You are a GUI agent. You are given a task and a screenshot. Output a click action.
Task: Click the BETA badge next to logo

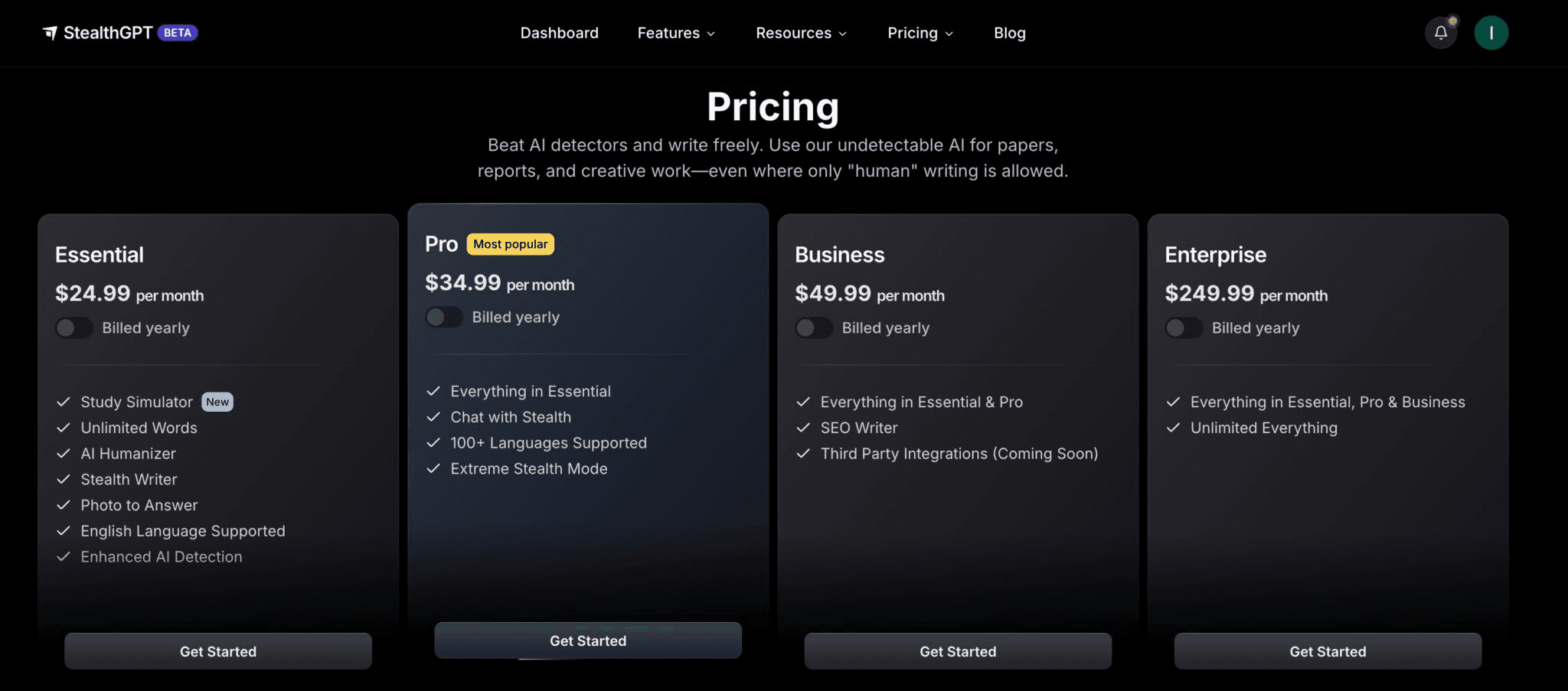click(x=178, y=33)
